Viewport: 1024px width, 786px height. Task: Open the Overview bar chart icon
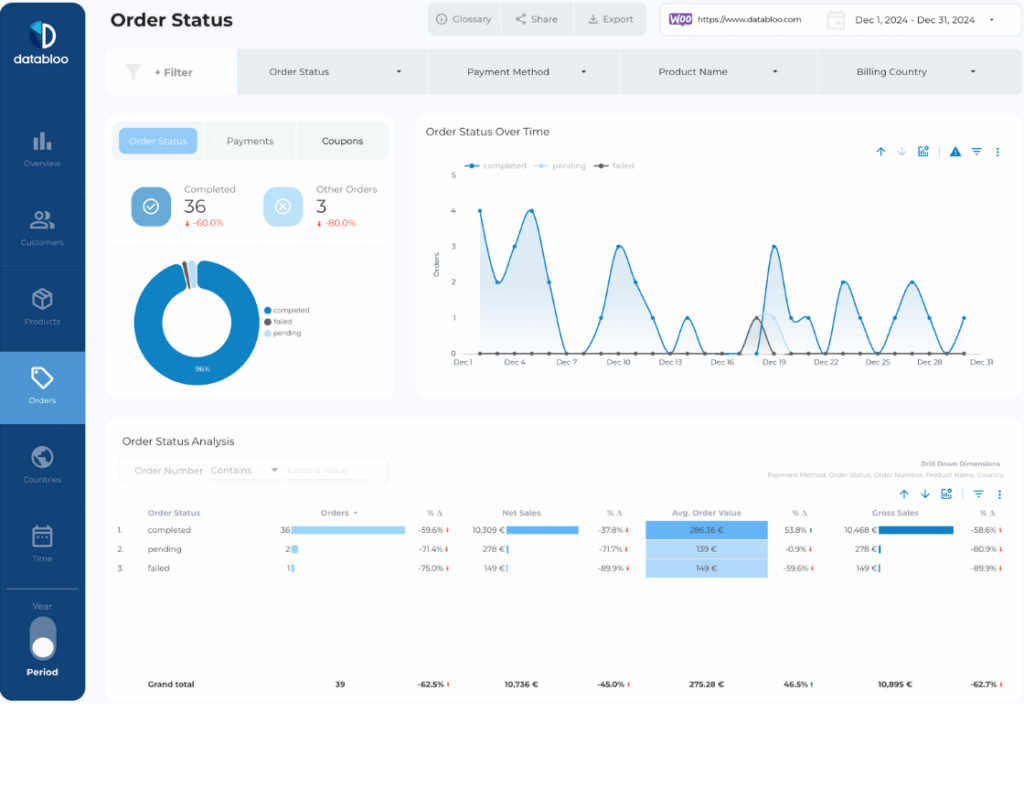point(42,142)
